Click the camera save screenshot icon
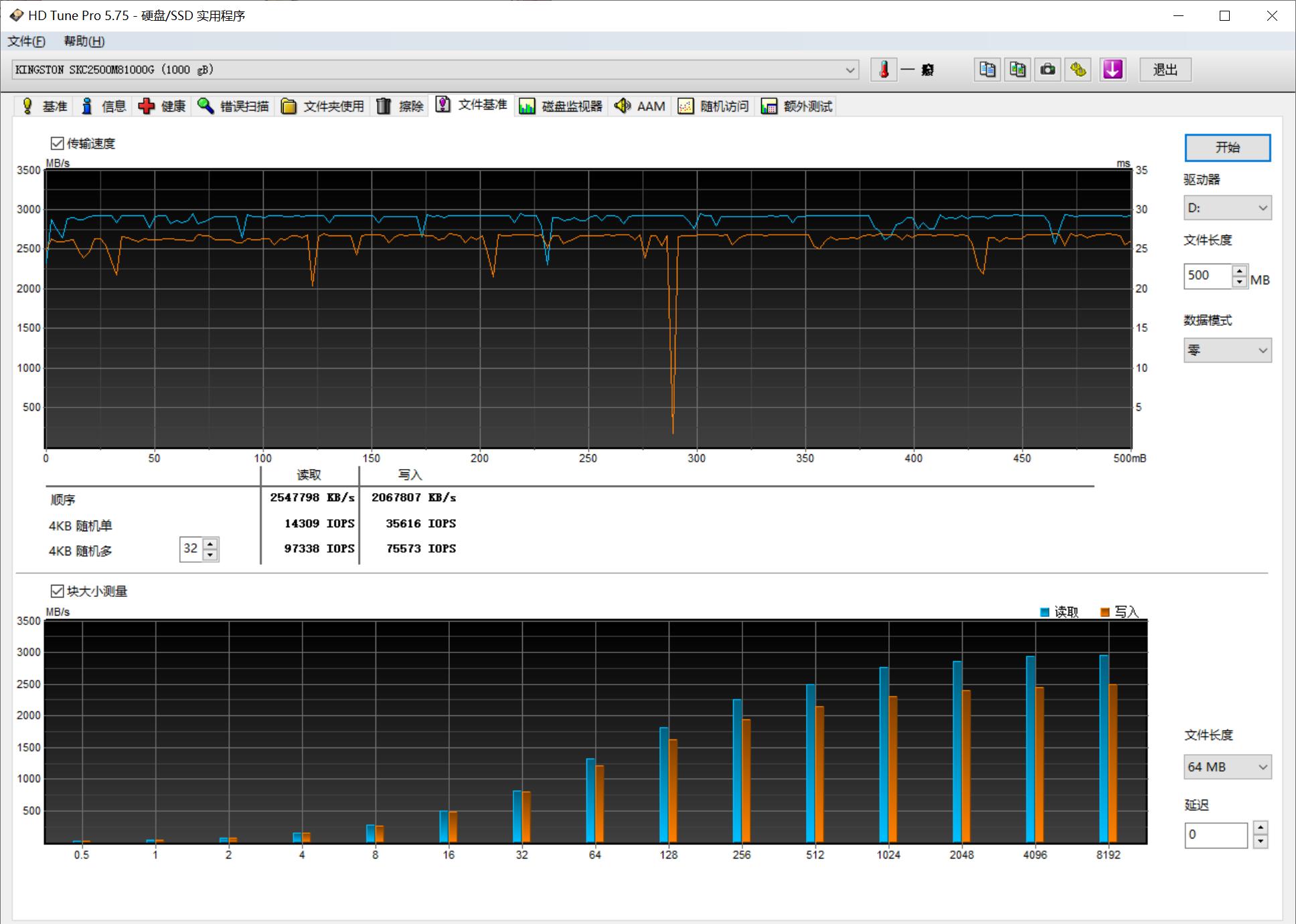This screenshot has width=1296, height=924. [1048, 70]
